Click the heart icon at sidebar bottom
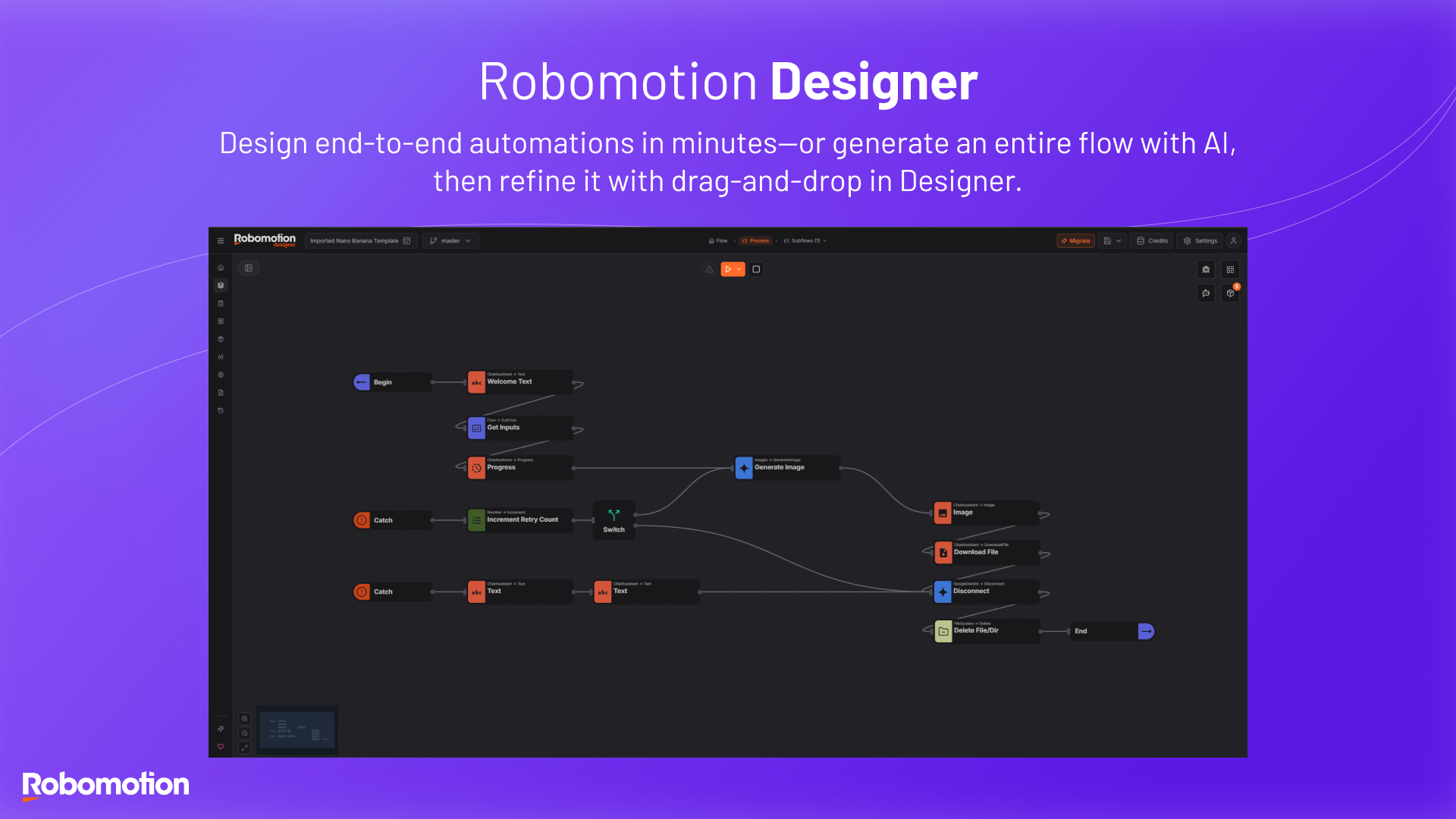1456x819 pixels. coord(220,747)
